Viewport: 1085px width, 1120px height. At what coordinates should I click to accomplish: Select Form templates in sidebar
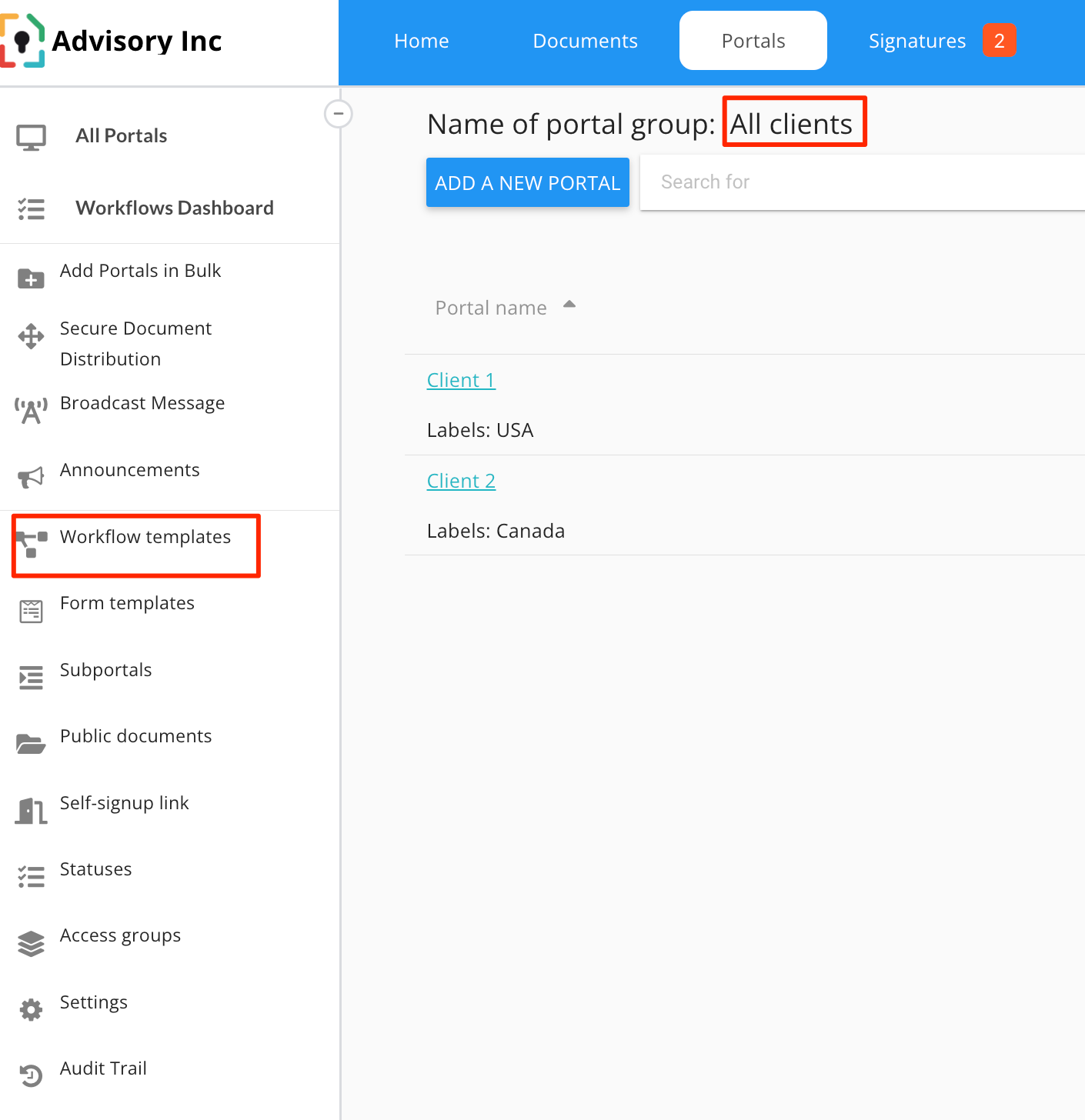coord(127,603)
